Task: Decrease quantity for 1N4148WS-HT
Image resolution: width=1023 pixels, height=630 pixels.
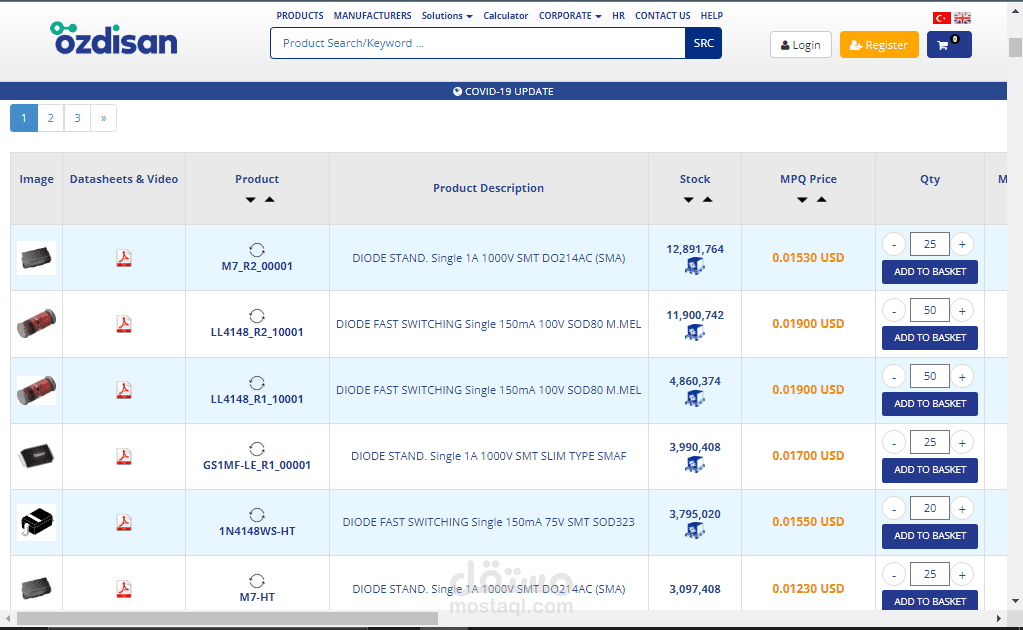Action: [894, 509]
